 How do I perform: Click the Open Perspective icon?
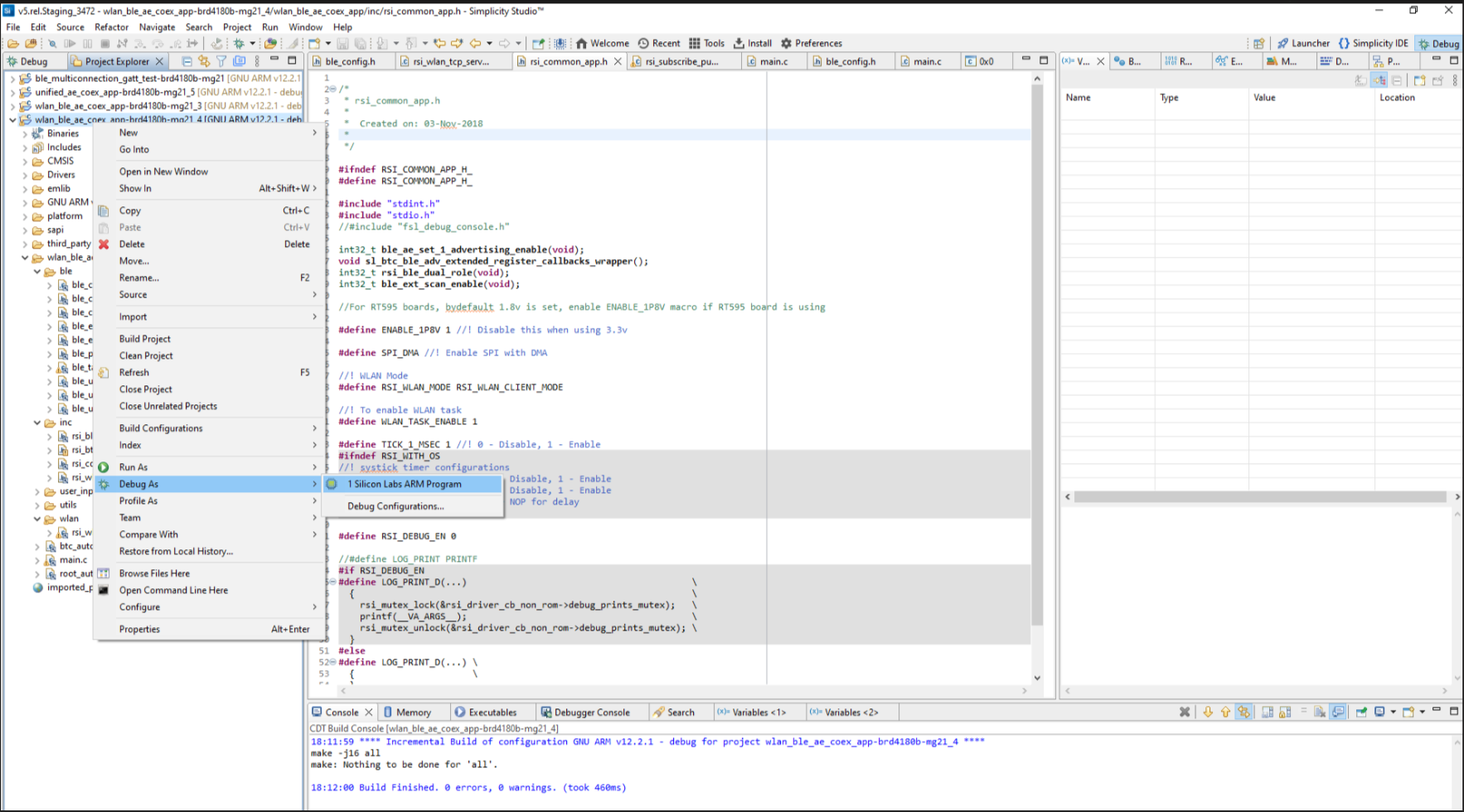pos(1258,43)
